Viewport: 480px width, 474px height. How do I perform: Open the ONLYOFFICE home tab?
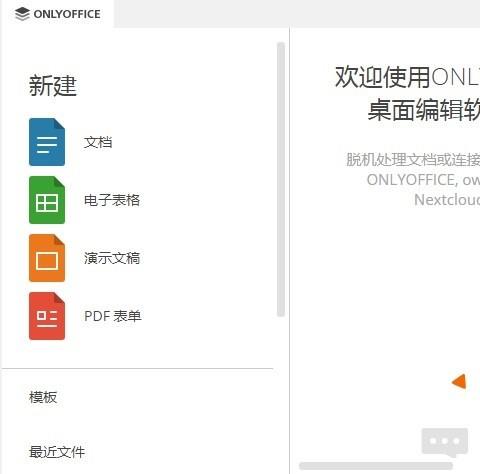tap(57, 14)
